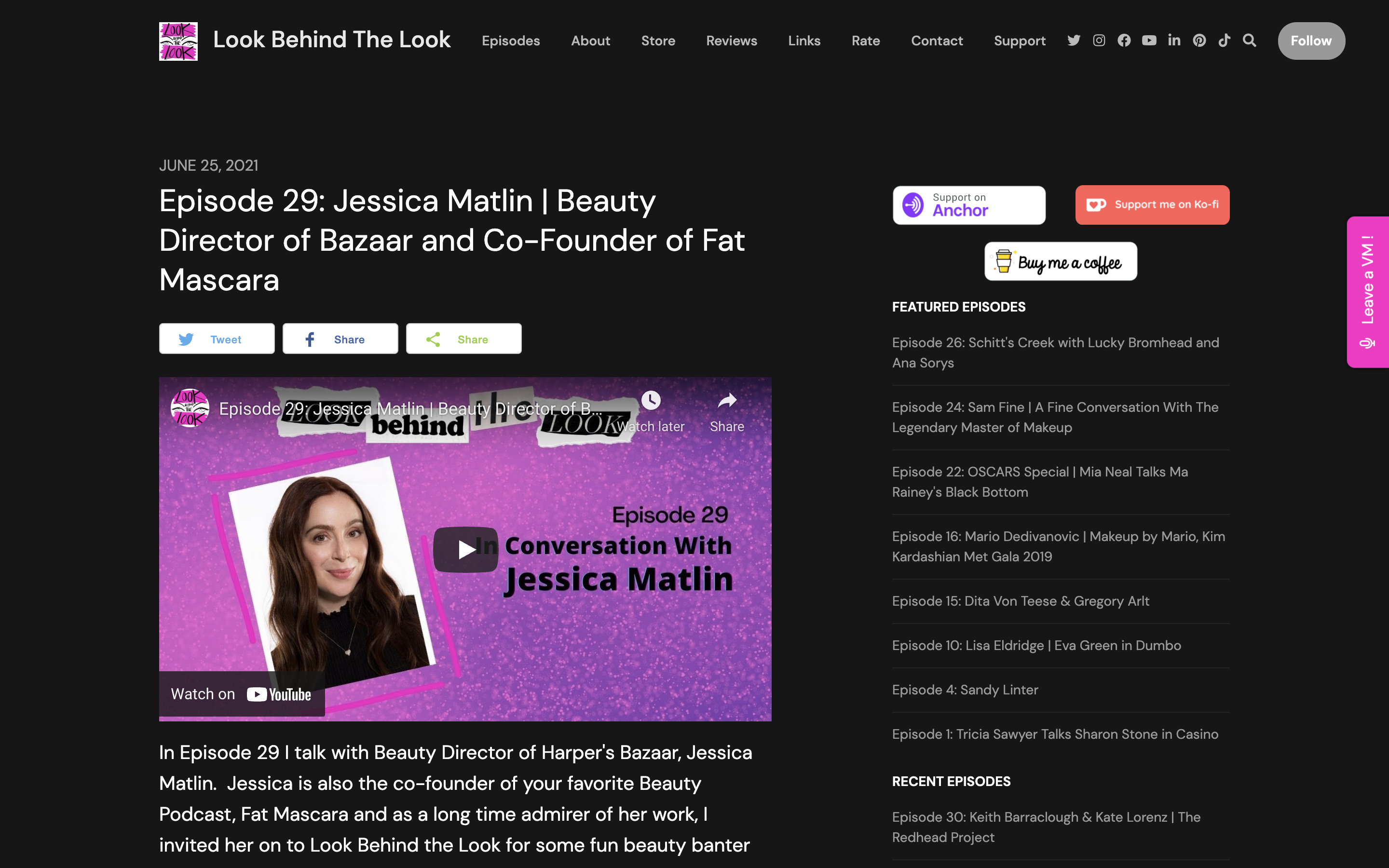The height and width of the screenshot is (868, 1389).
Task: Open the Twitter profile icon in header
Action: [x=1073, y=40]
